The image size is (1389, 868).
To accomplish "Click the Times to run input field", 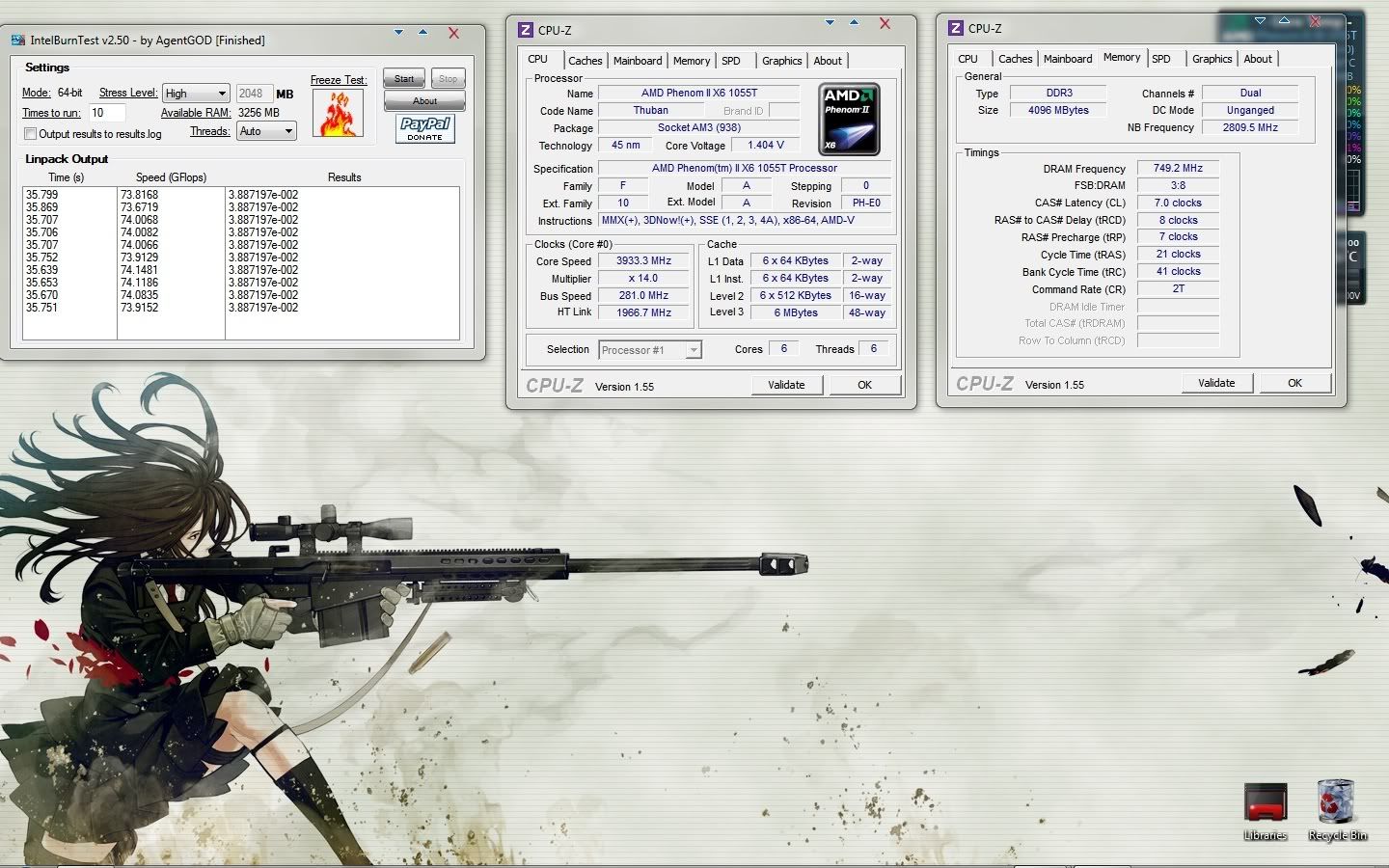I will tap(107, 113).
